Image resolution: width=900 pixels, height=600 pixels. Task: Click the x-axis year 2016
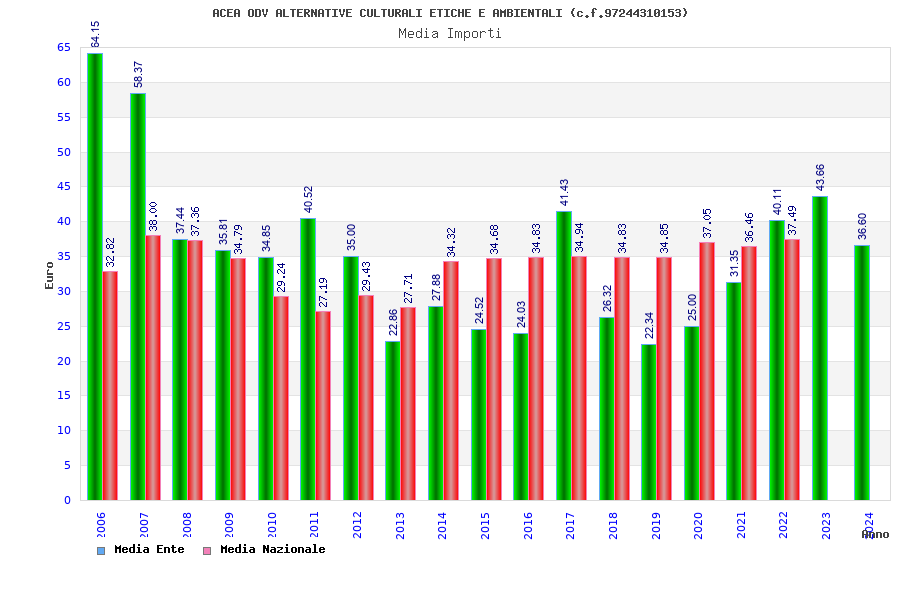tap(527, 525)
